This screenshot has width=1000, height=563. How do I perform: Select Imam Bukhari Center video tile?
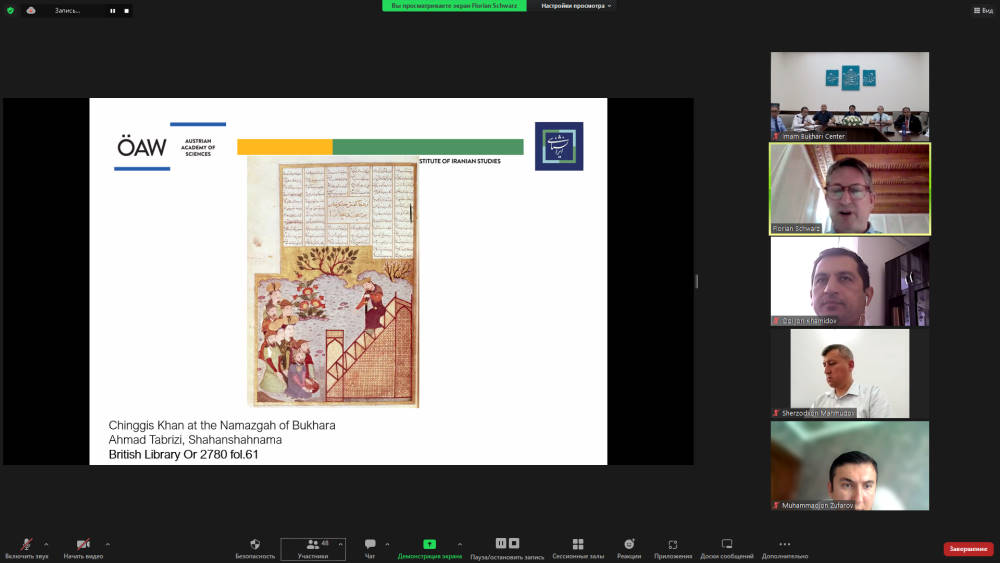[849, 96]
